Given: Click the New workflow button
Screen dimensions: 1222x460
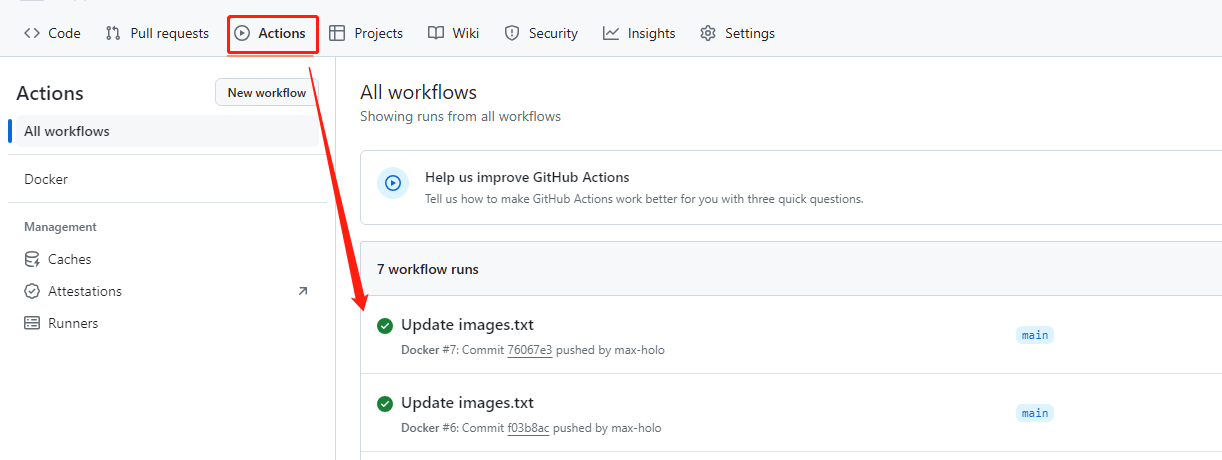Looking at the screenshot, I should (267, 92).
